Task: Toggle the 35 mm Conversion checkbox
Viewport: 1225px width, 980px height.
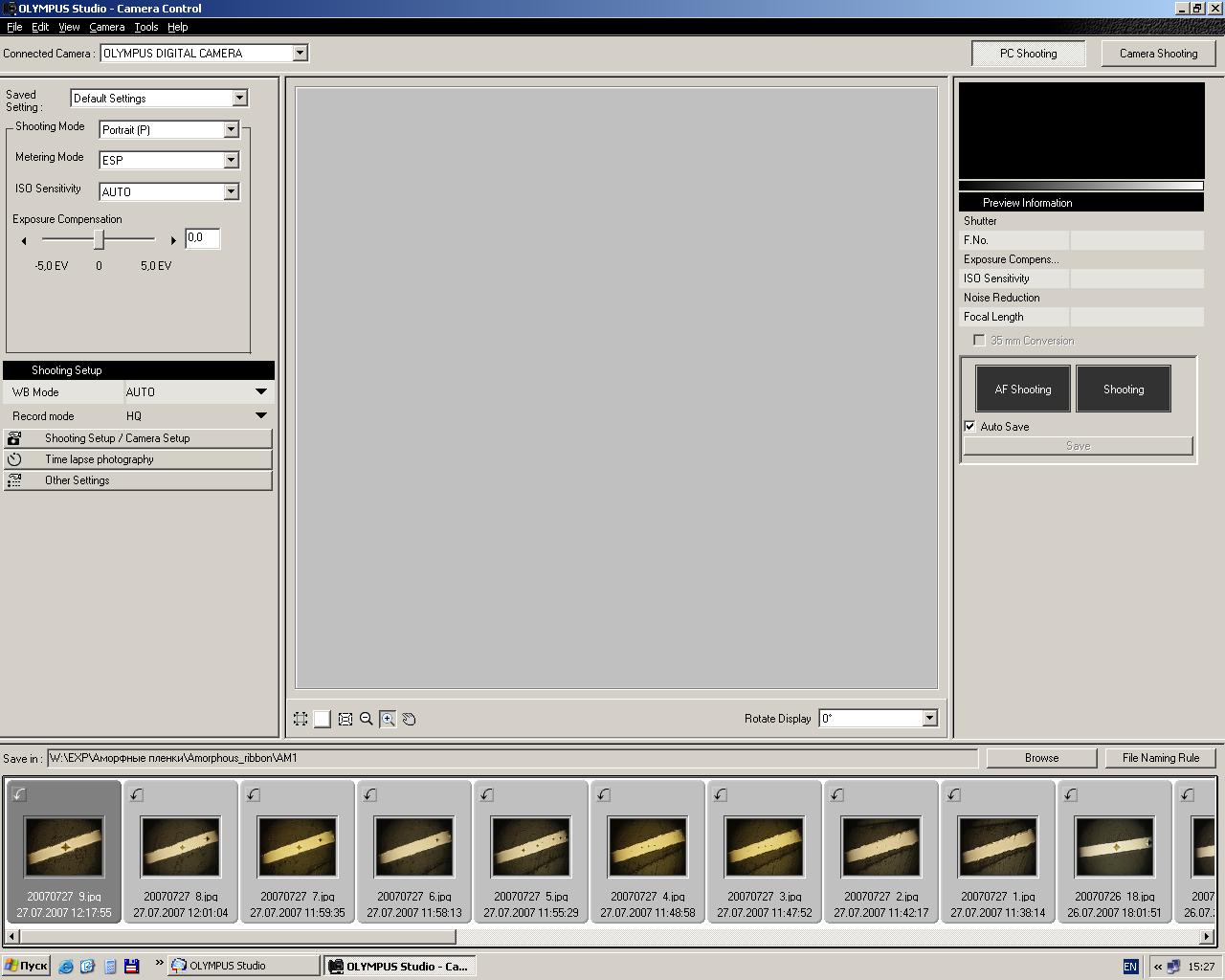Action: point(979,341)
